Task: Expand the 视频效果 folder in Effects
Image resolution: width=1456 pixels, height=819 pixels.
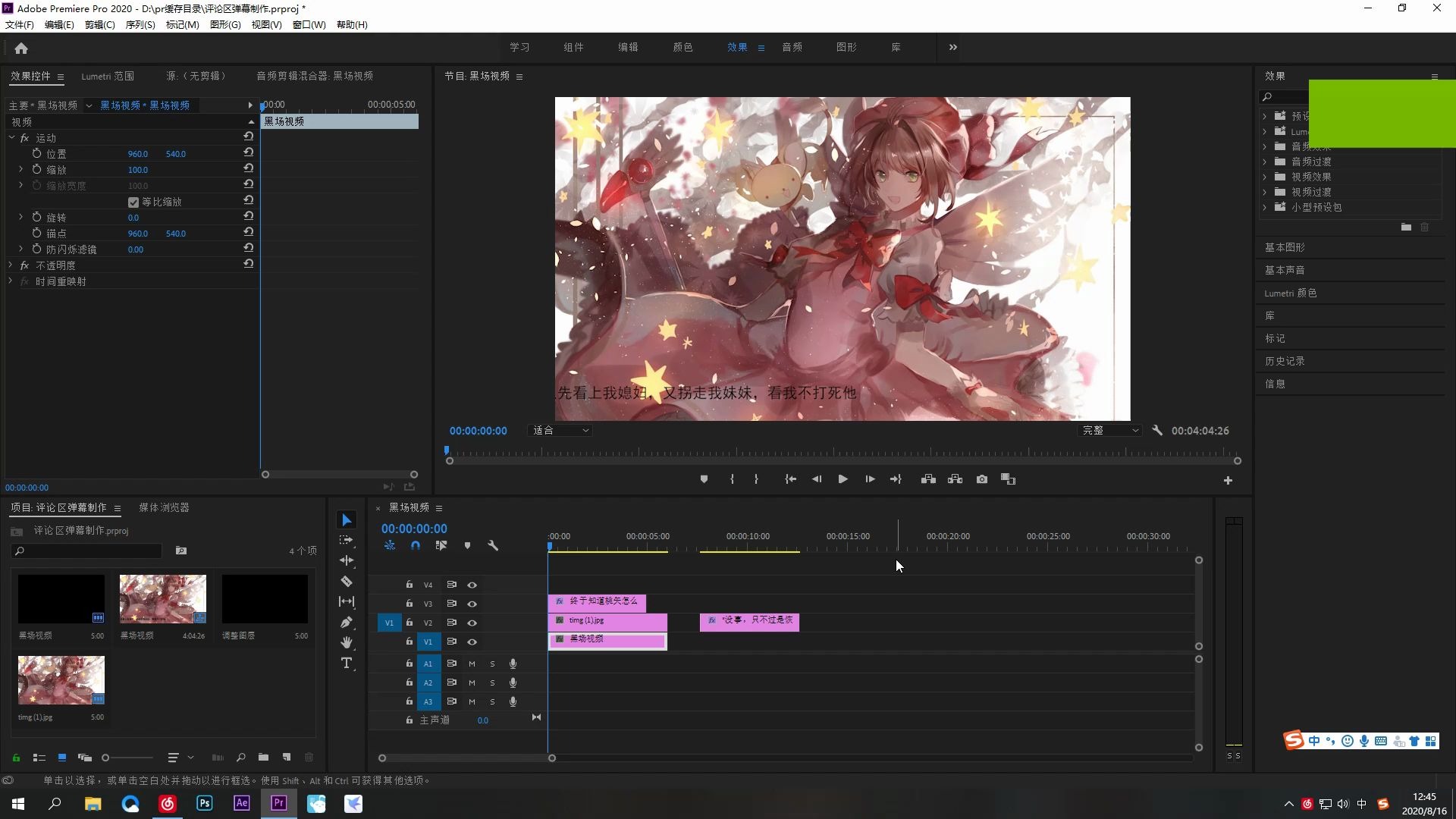Action: pos(1264,177)
